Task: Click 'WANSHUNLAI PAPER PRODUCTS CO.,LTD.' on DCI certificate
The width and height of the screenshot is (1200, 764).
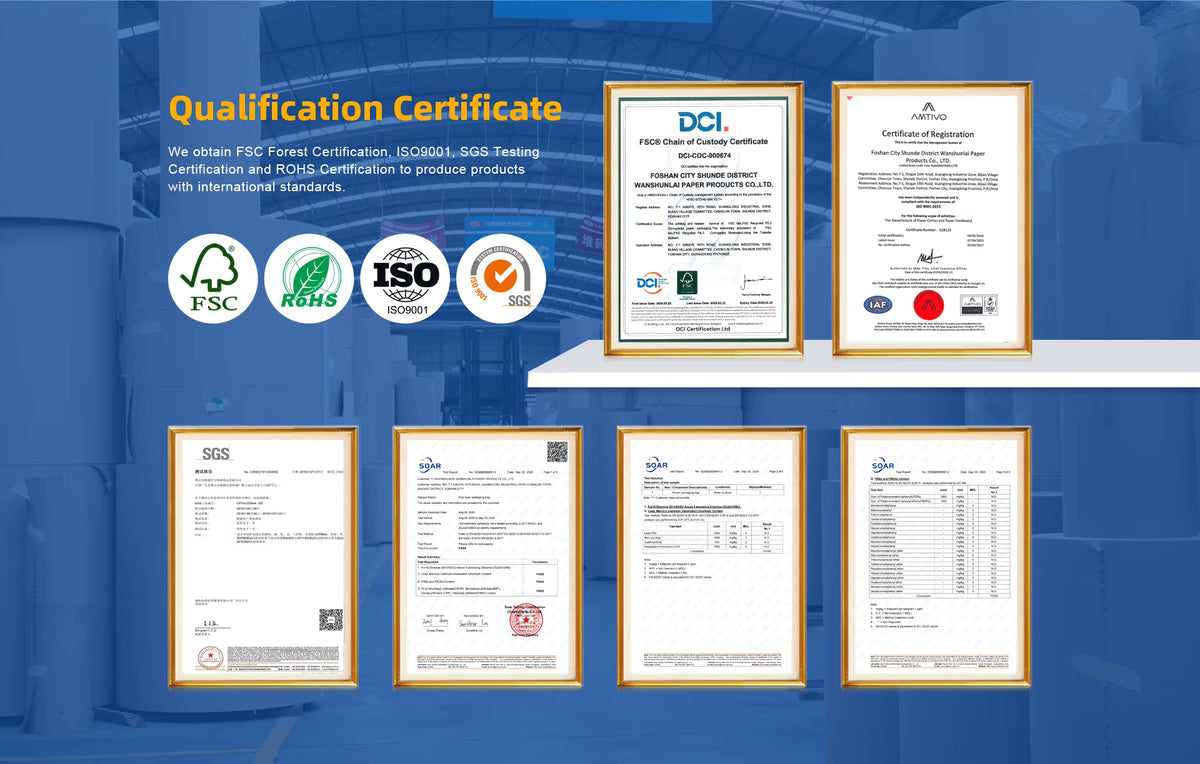Action: [705, 185]
